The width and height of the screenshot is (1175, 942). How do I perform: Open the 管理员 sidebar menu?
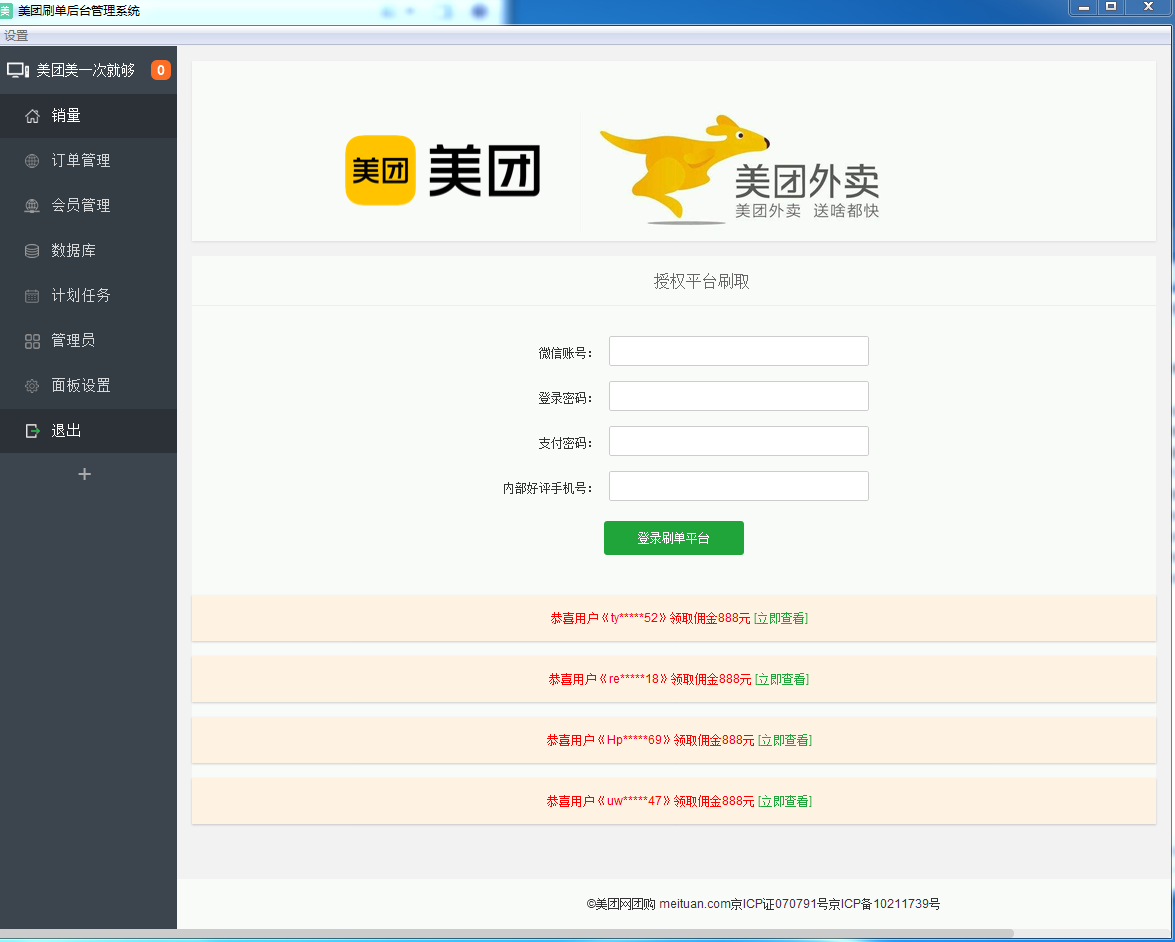tap(88, 340)
